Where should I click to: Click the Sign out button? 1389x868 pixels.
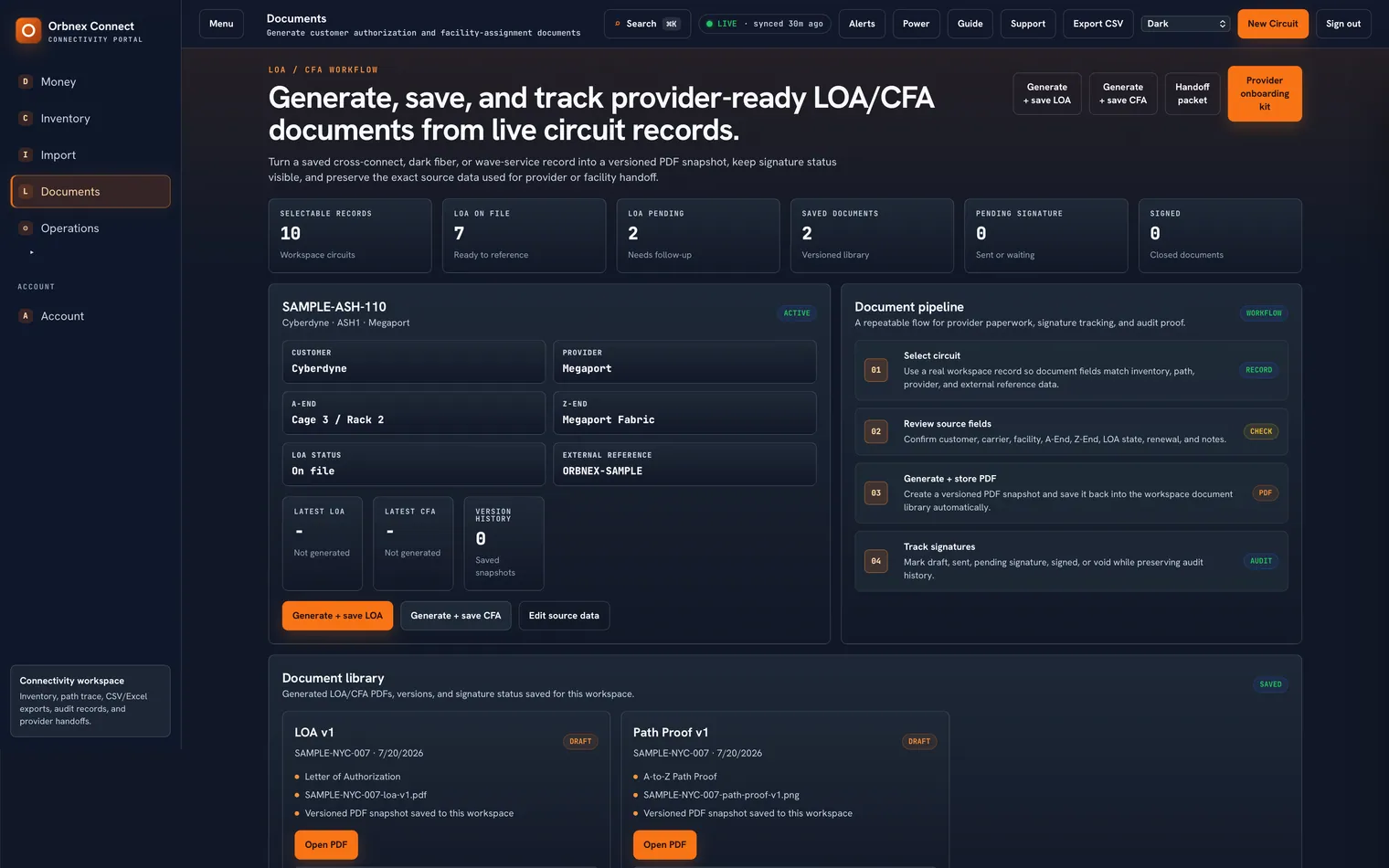click(1343, 24)
